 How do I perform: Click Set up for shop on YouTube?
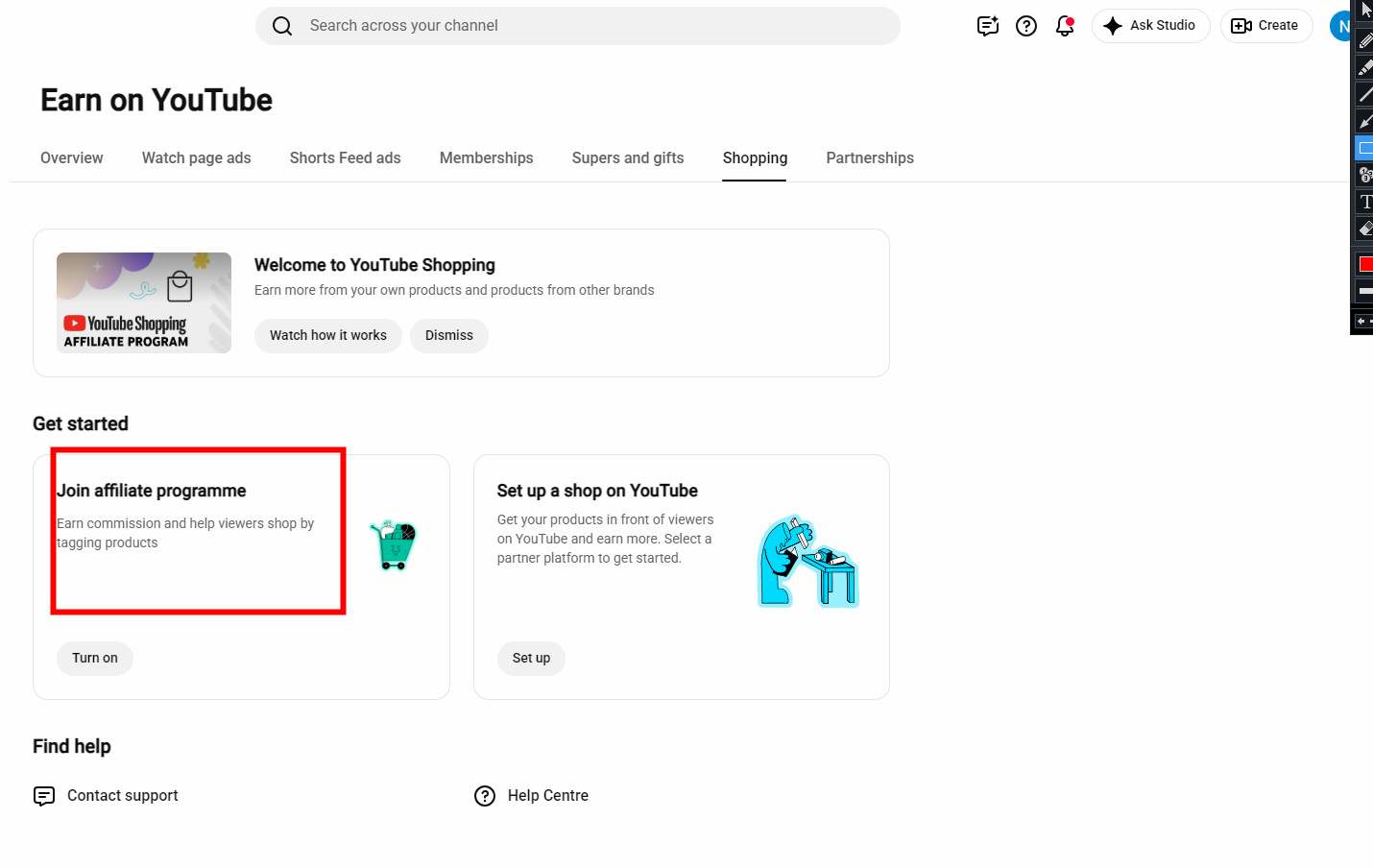click(x=531, y=659)
